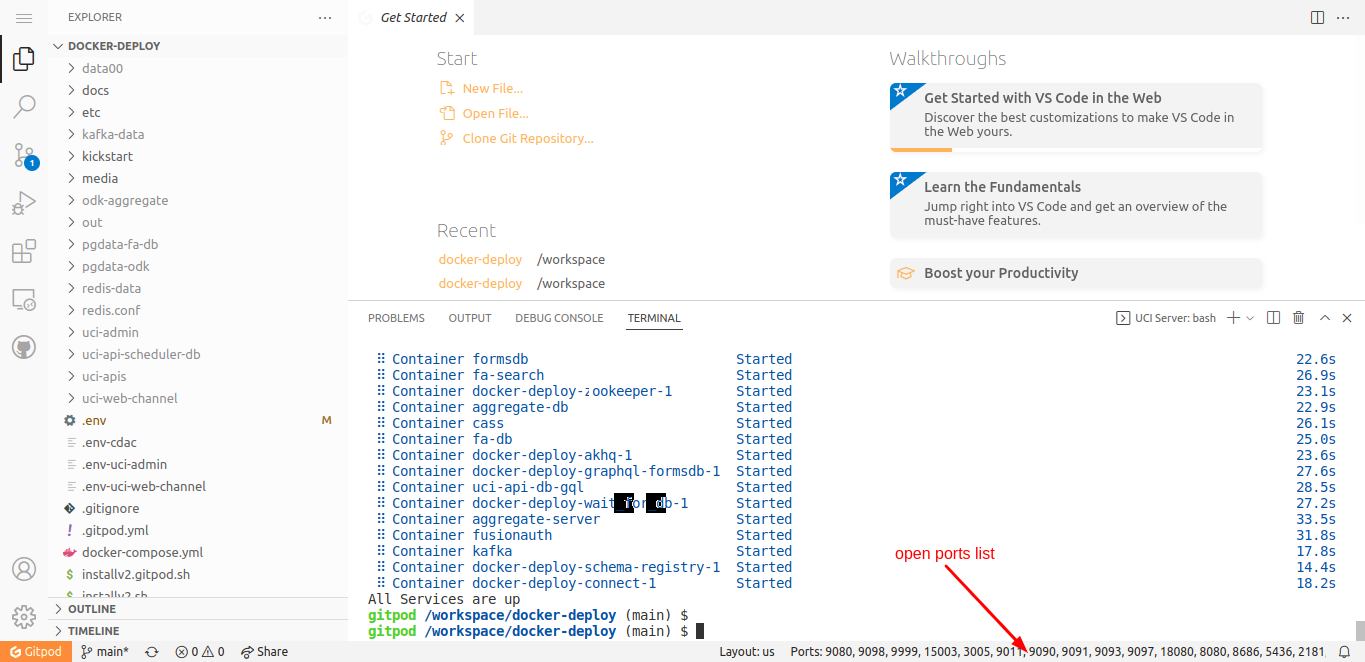
Task: Select the TERMINAL panel tab
Action: 654,318
